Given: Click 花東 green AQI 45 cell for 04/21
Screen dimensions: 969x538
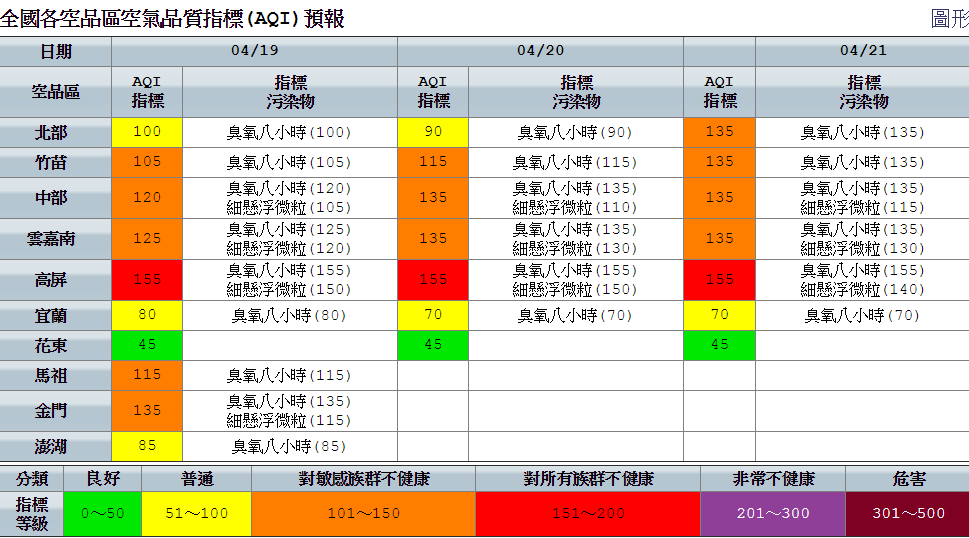Looking at the screenshot, I should click(x=719, y=345).
